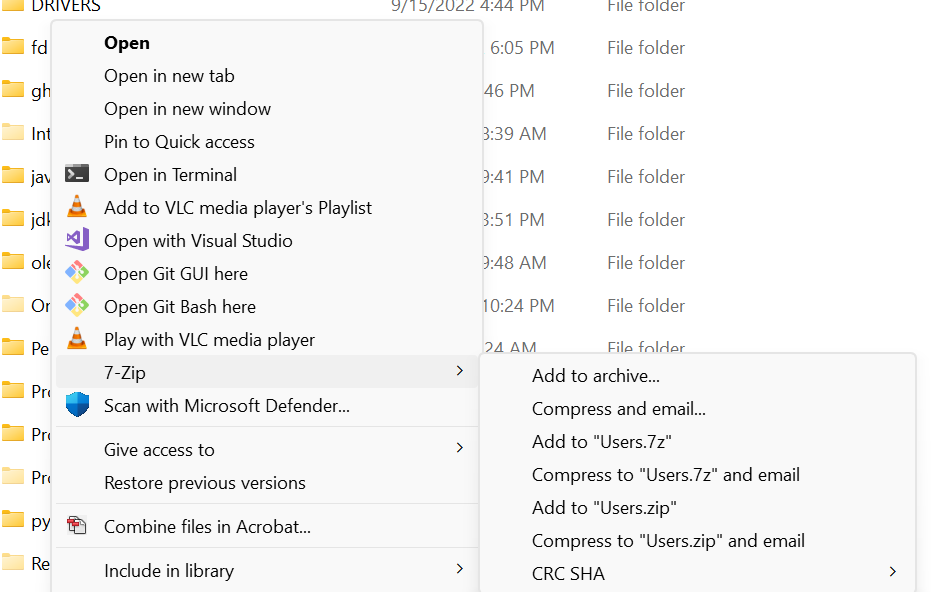
Task: Click the VLC cone icon for Add to Playlist
Action: coord(77,207)
